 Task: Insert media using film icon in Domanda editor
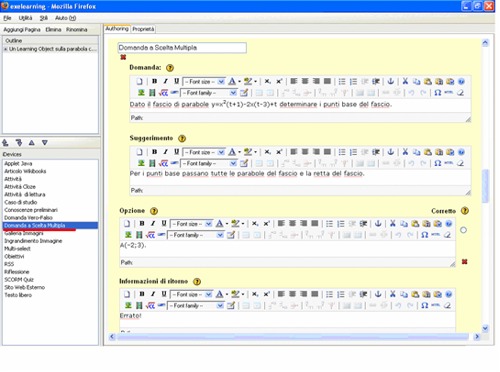[x=152, y=93]
